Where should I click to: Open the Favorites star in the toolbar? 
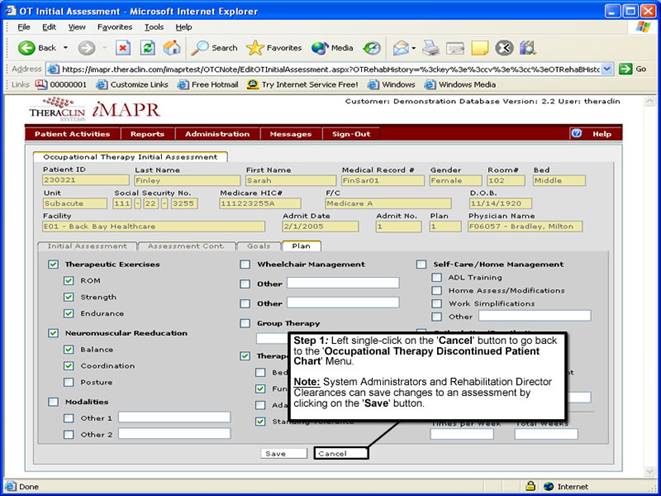tap(274, 47)
